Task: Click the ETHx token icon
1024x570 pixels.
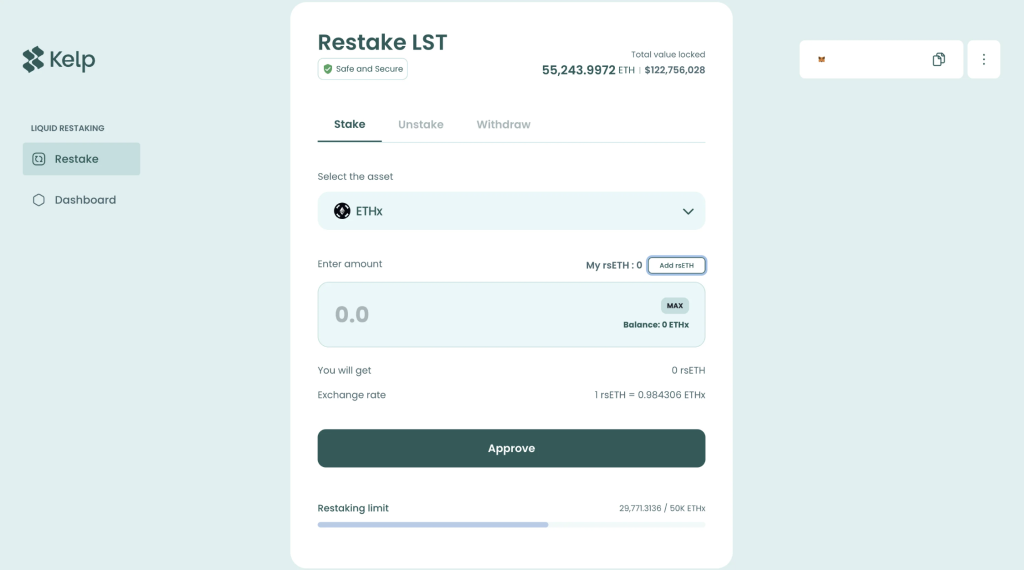Action: (342, 211)
